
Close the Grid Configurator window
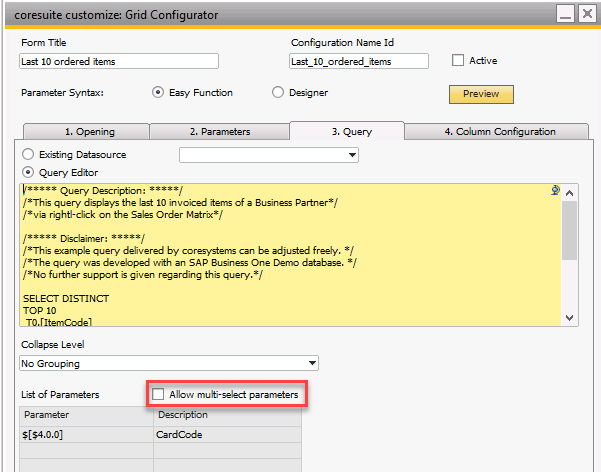pyautogui.click(x=587, y=14)
